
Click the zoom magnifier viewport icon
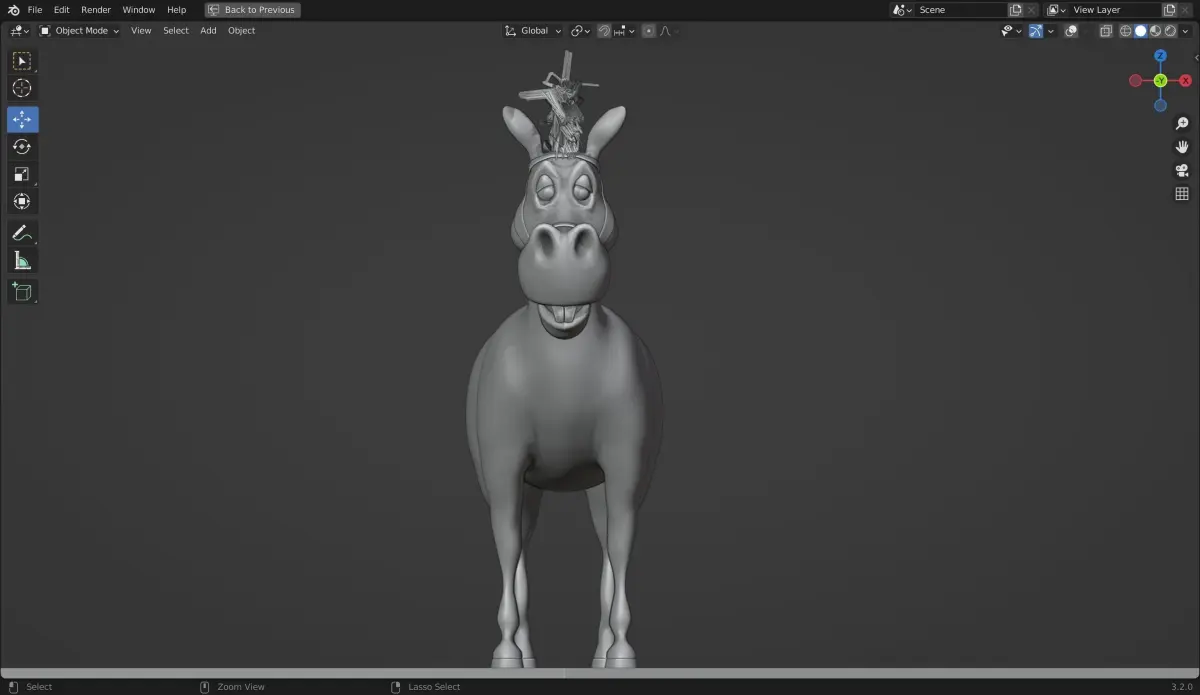tap(1182, 124)
